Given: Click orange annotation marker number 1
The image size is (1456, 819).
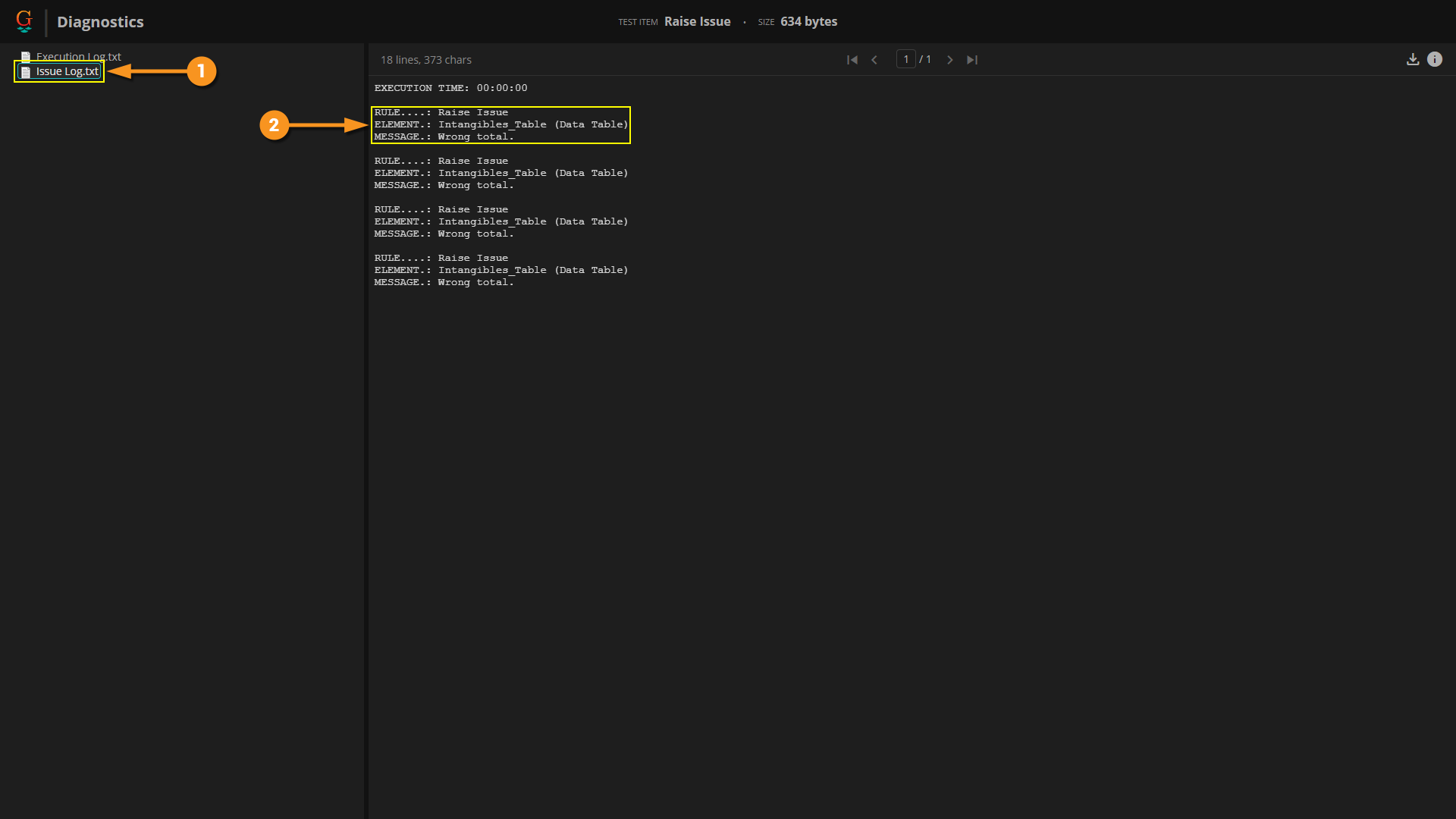Looking at the screenshot, I should pyautogui.click(x=201, y=71).
